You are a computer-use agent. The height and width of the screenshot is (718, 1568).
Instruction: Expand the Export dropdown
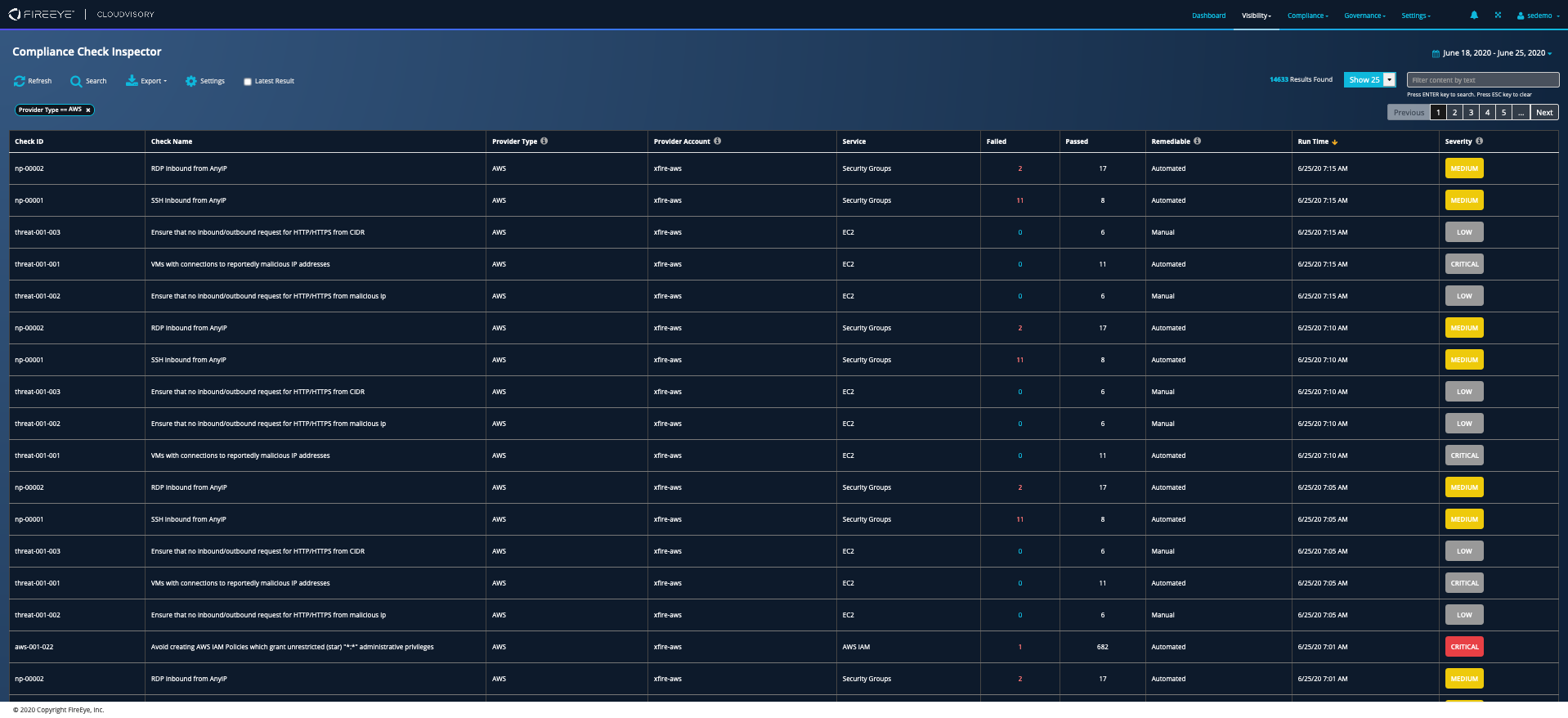[147, 81]
